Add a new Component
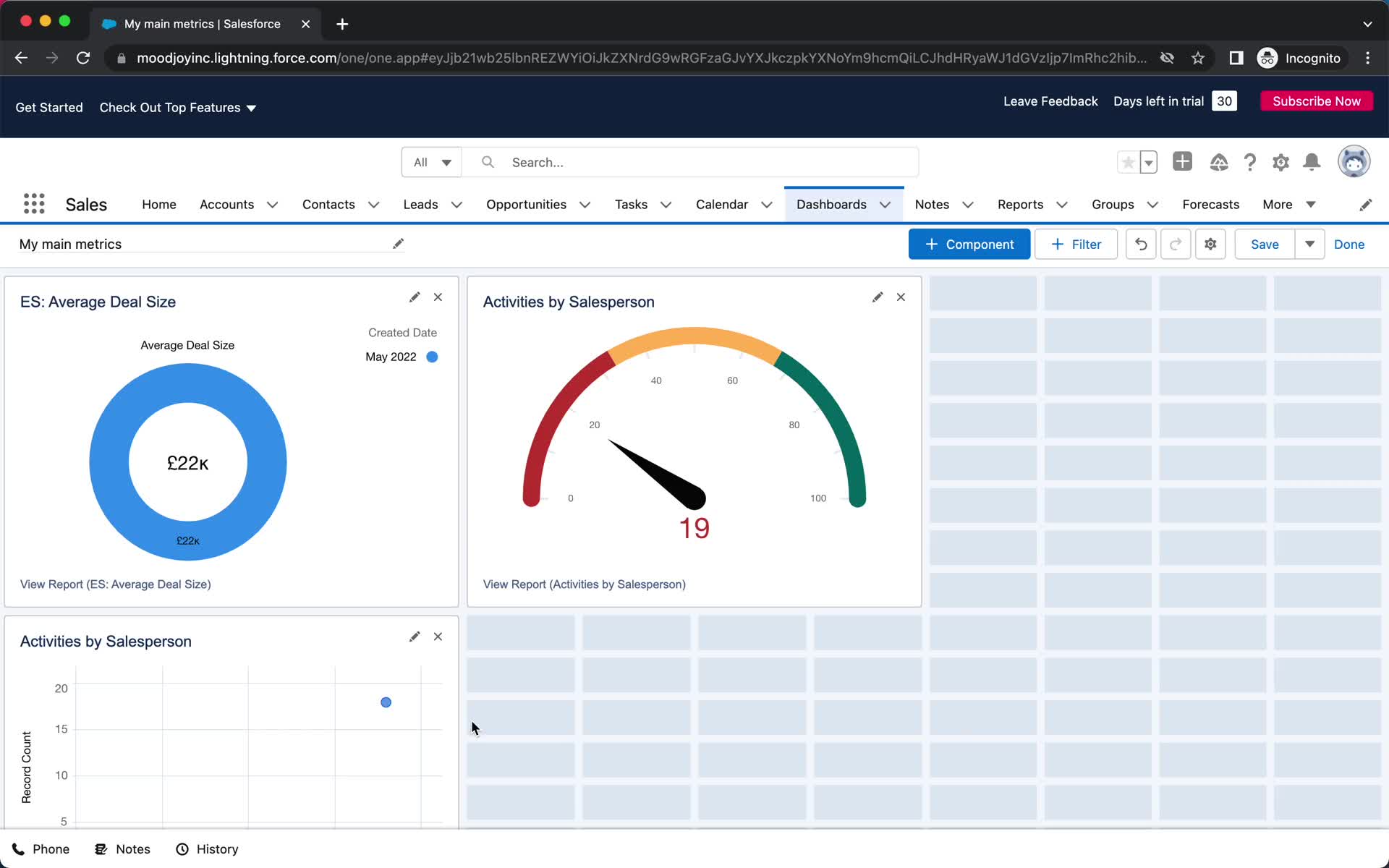1389x868 pixels. pos(969,244)
